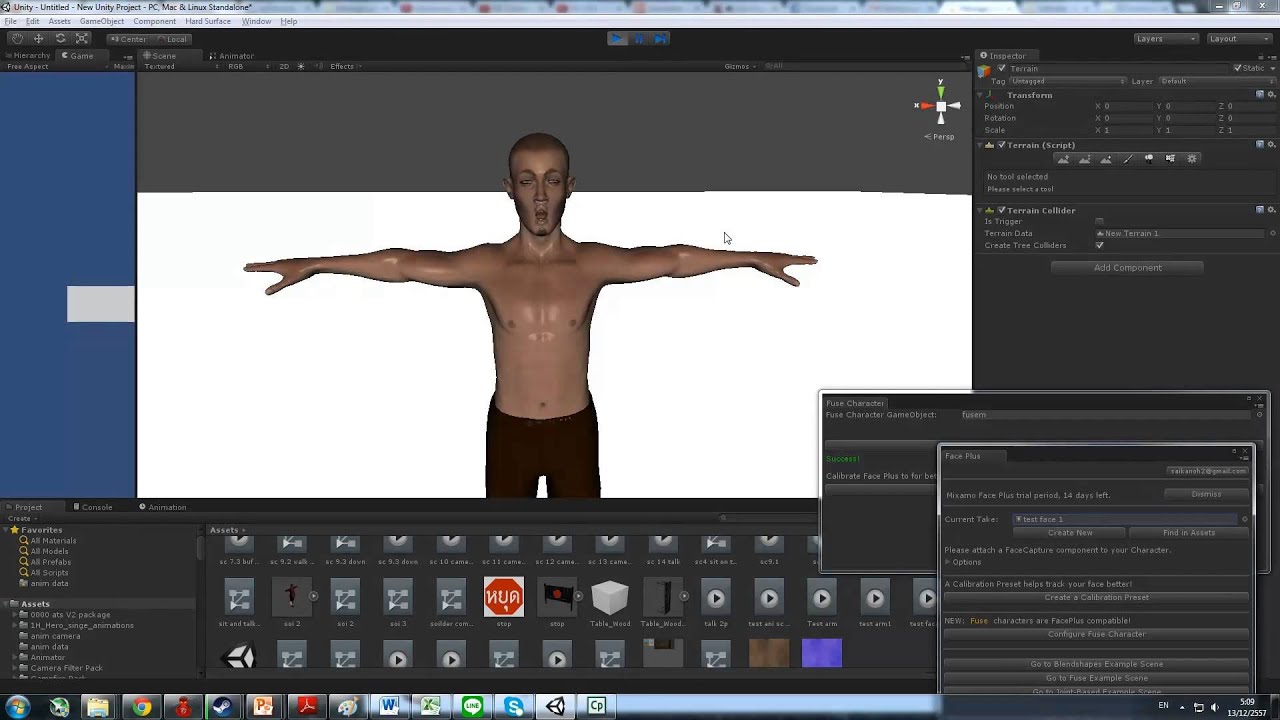Open the Transform component help icon
The width and height of the screenshot is (1280, 720).
coord(1260,94)
